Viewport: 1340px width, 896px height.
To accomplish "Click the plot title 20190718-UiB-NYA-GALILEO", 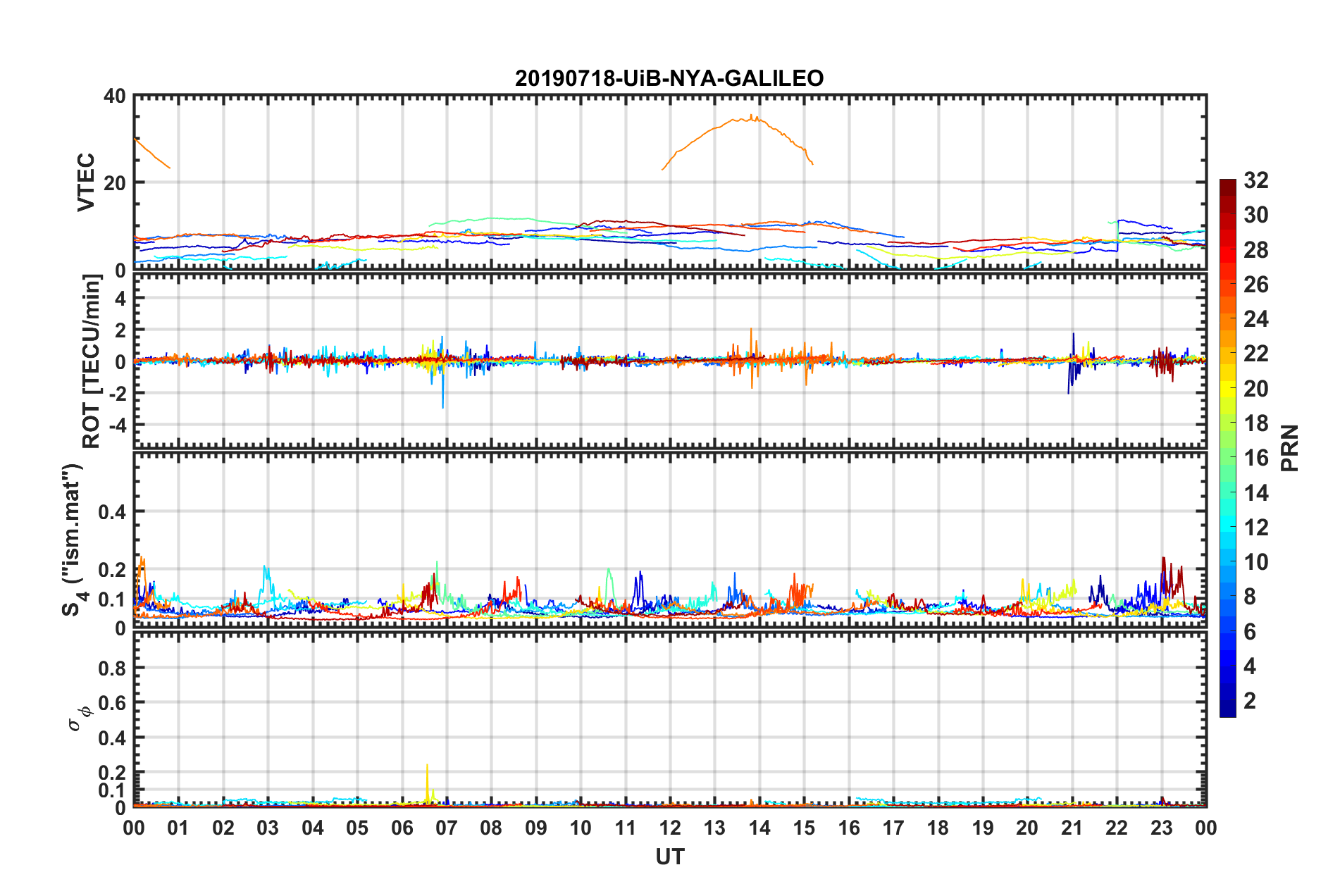I will point(669,78).
